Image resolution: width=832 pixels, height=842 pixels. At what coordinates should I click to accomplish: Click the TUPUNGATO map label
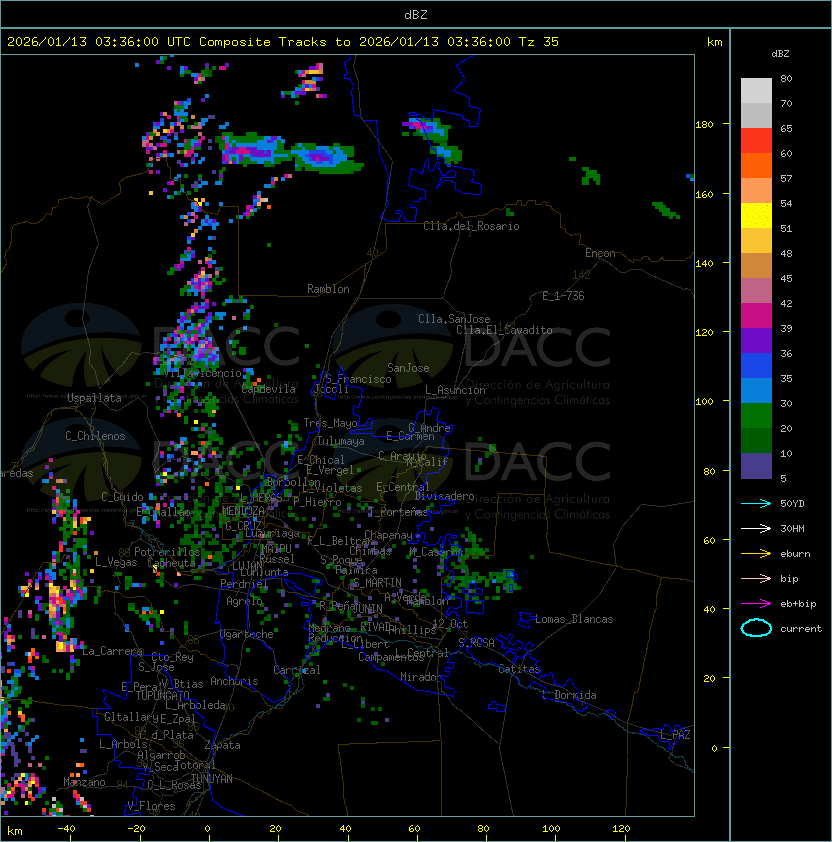(162, 695)
